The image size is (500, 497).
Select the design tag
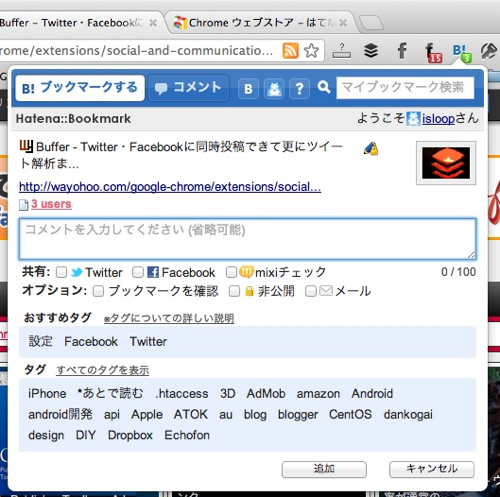(x=46, y=435)
